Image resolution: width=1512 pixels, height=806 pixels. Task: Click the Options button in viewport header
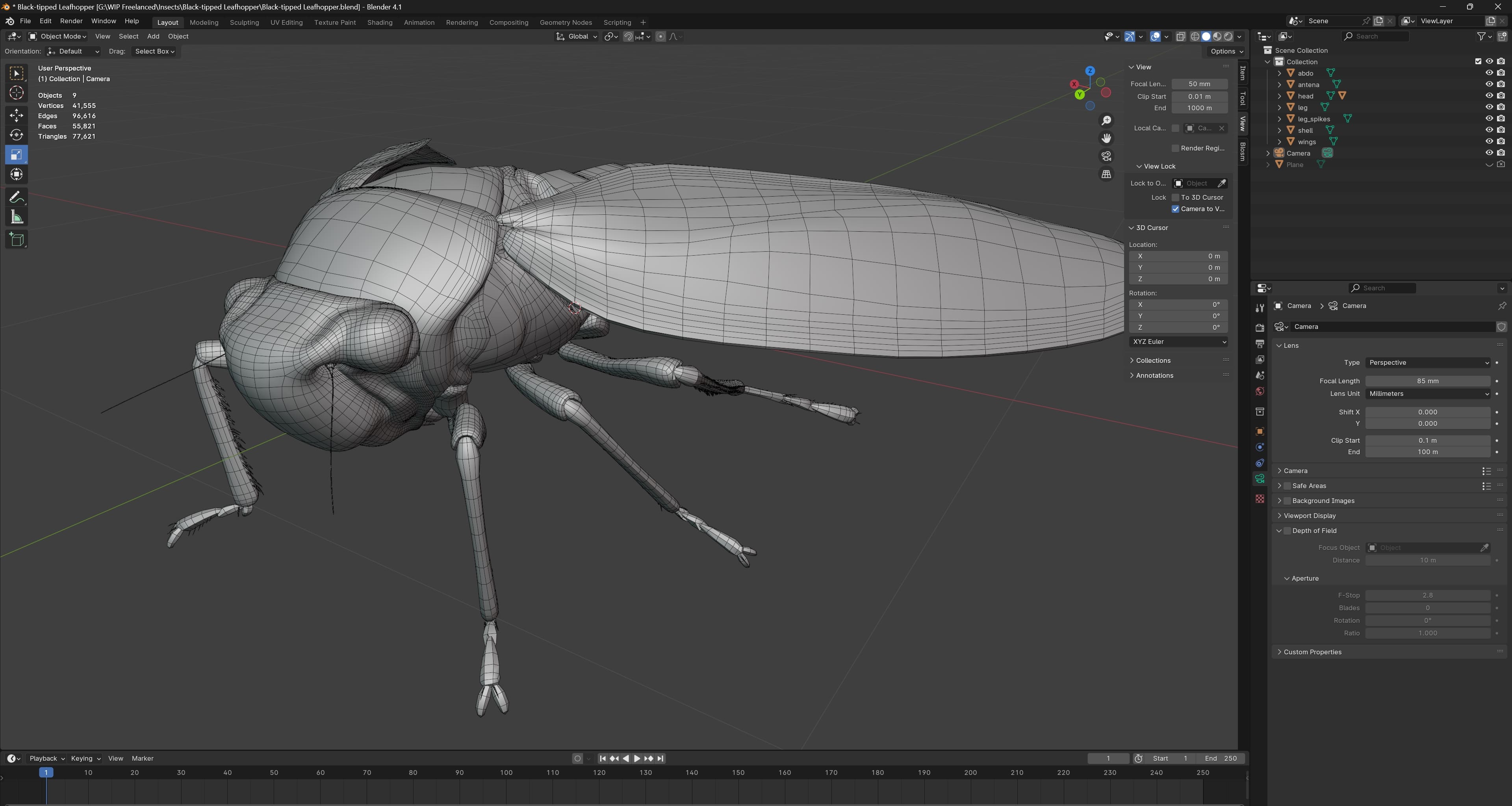[x=1226, y=51]
